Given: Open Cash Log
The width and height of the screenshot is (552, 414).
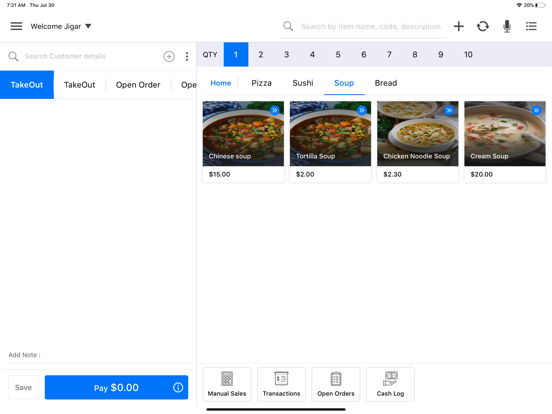Looking at the screenshot, I should point(390,384).
